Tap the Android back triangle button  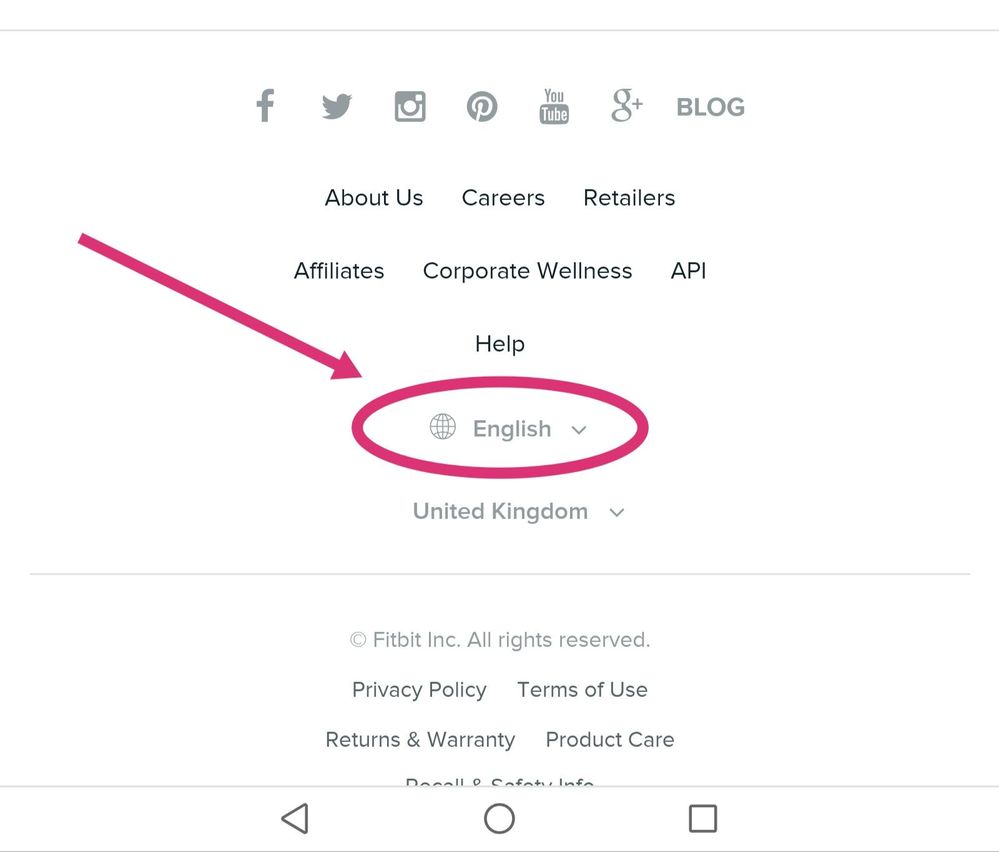point(295,818)
